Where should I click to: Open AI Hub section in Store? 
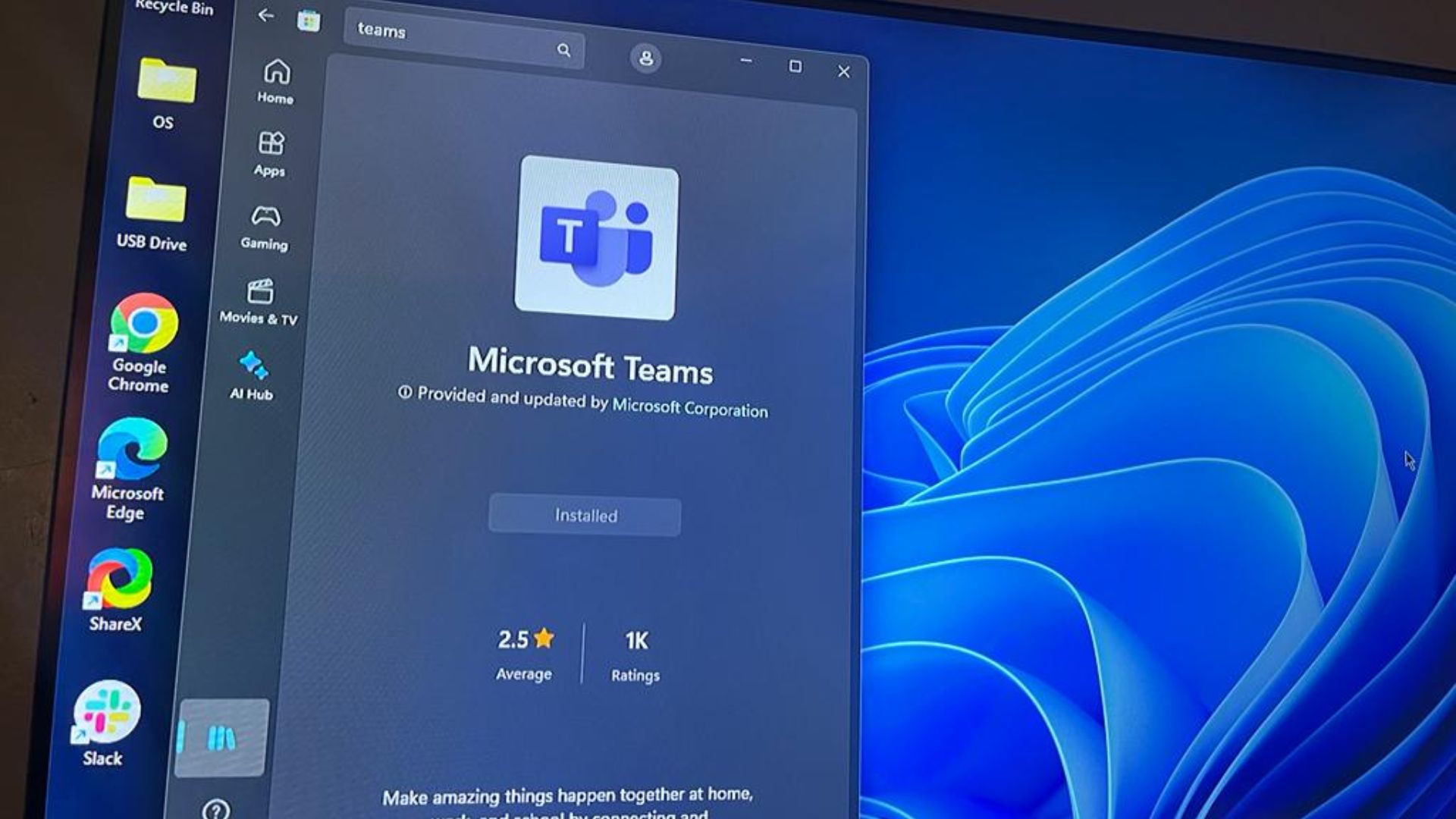pyautogui.click(x=253, y=378)
